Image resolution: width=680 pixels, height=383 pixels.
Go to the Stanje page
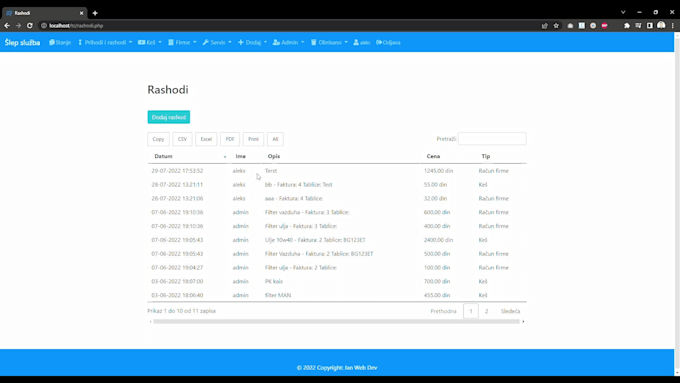[x=60, y=43]
